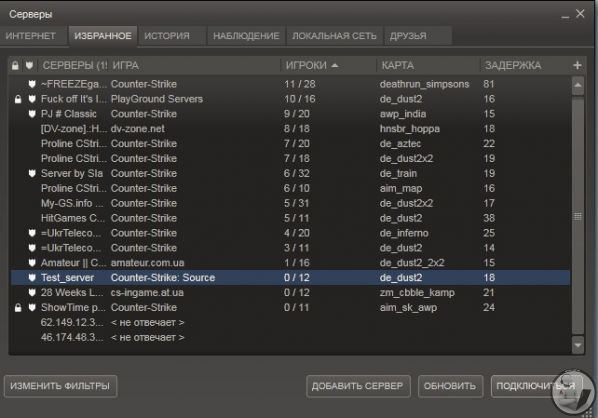Sort servers by ЗАДЕРЖКА column

(x=513, y=66)
